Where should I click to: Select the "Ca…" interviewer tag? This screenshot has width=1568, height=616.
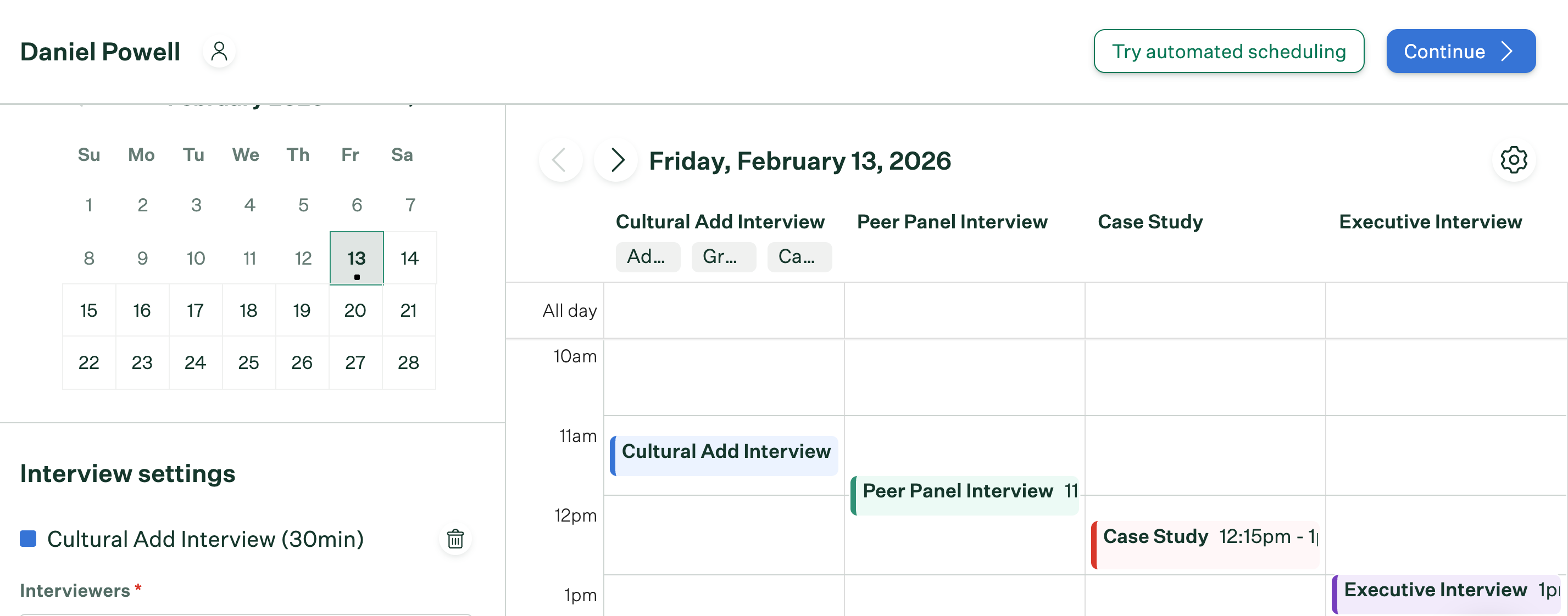800,256
